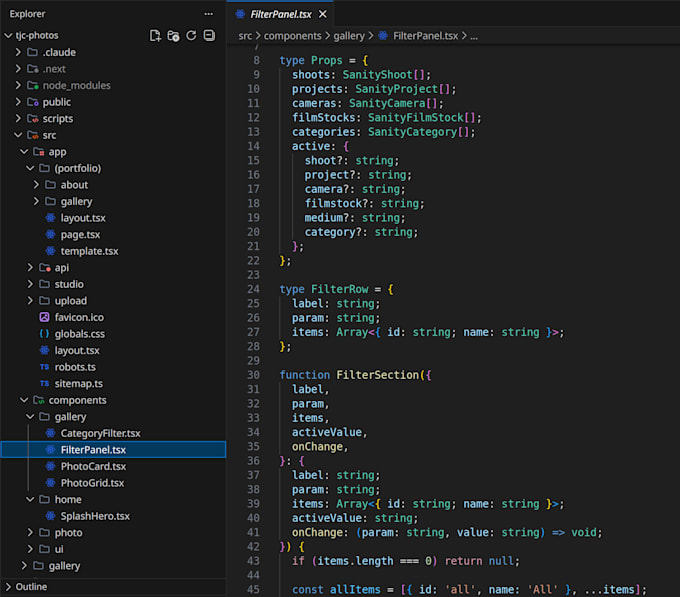
Task: Collapse the src folder chevron
Action: [x=18, y=135]
